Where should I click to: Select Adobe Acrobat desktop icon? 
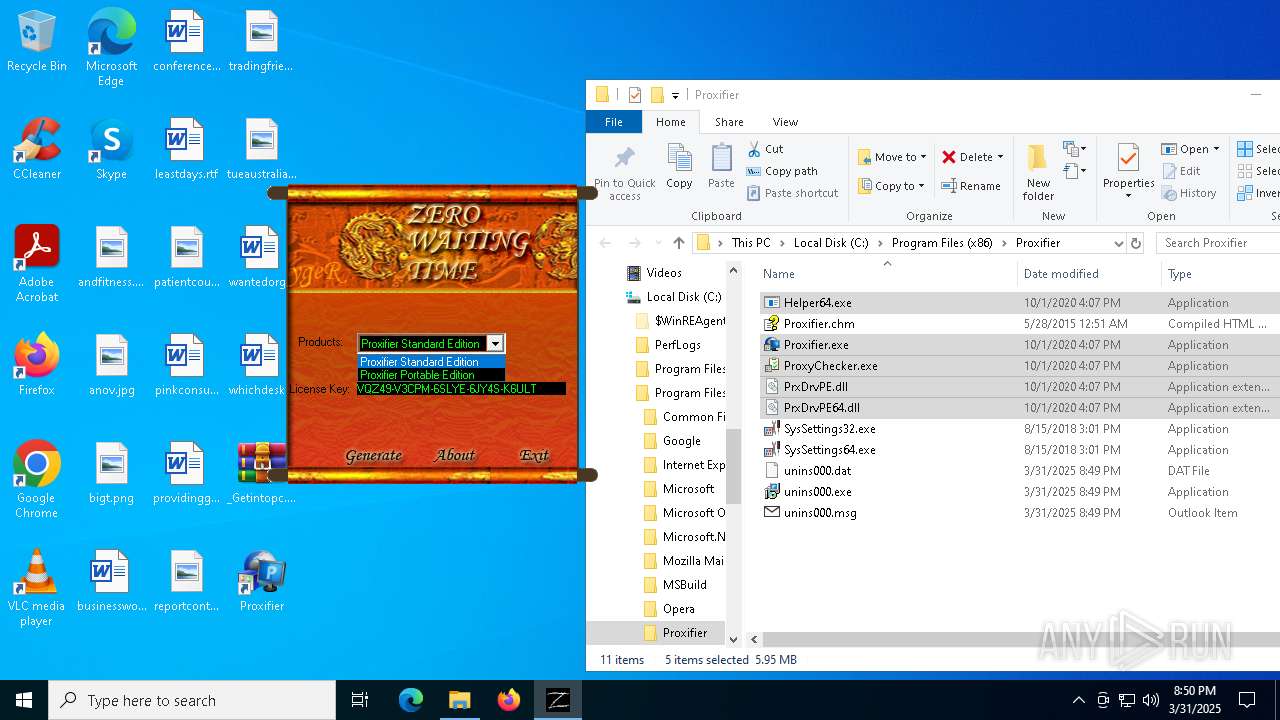pyautogui.click(x=37, y=264)
